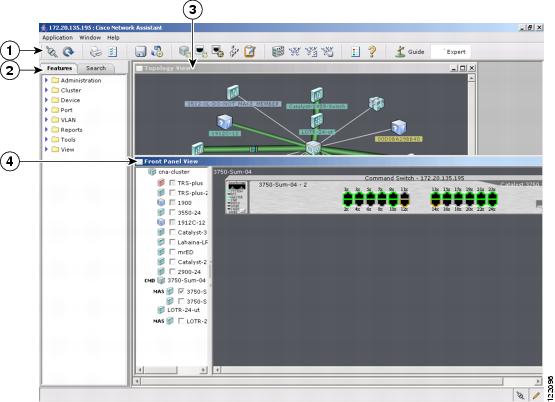Click the Software Upgrade toolbar icon
The image size is (555, 402).
(157, 52)
